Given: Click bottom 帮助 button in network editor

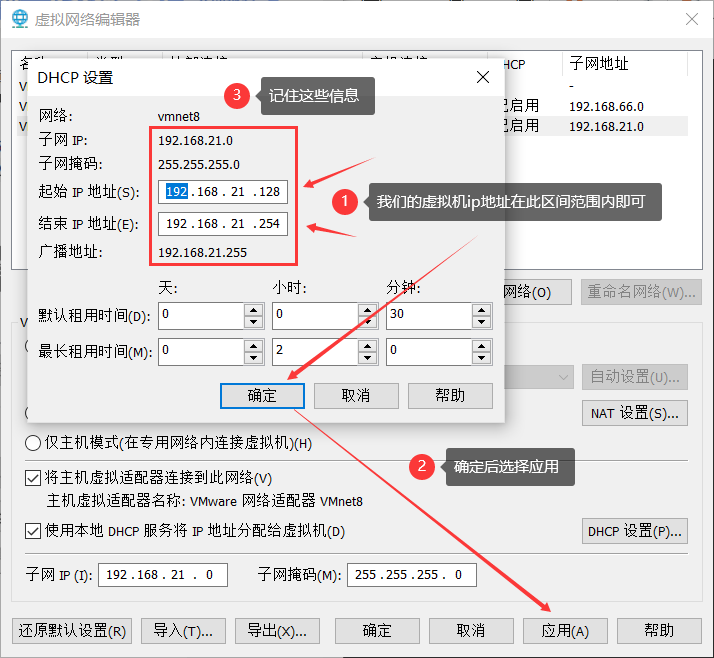Looking at the screenshot, I should coord(659,631).
